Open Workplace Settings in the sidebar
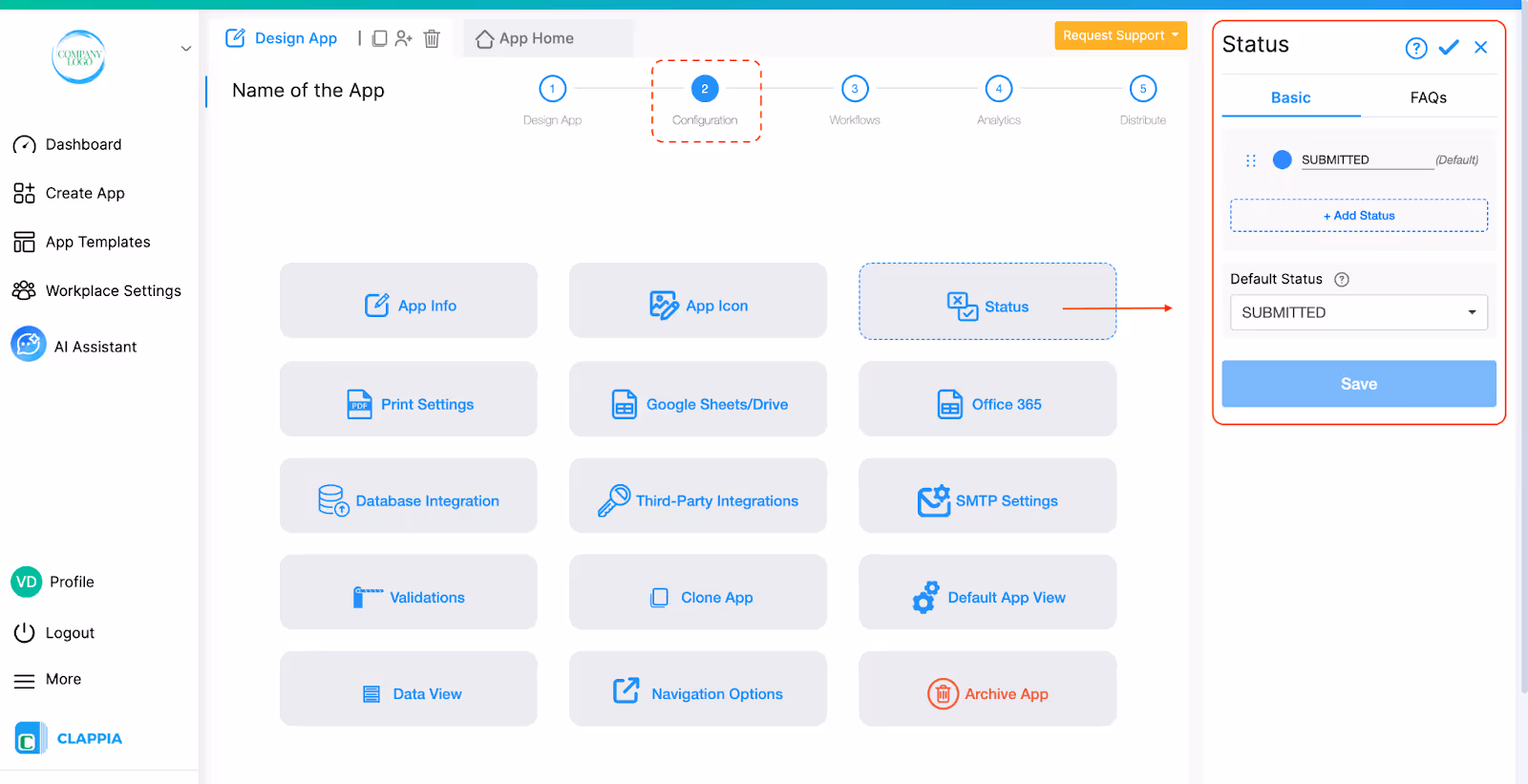This screenshot has width=1528, height=784. pos(114,290)
